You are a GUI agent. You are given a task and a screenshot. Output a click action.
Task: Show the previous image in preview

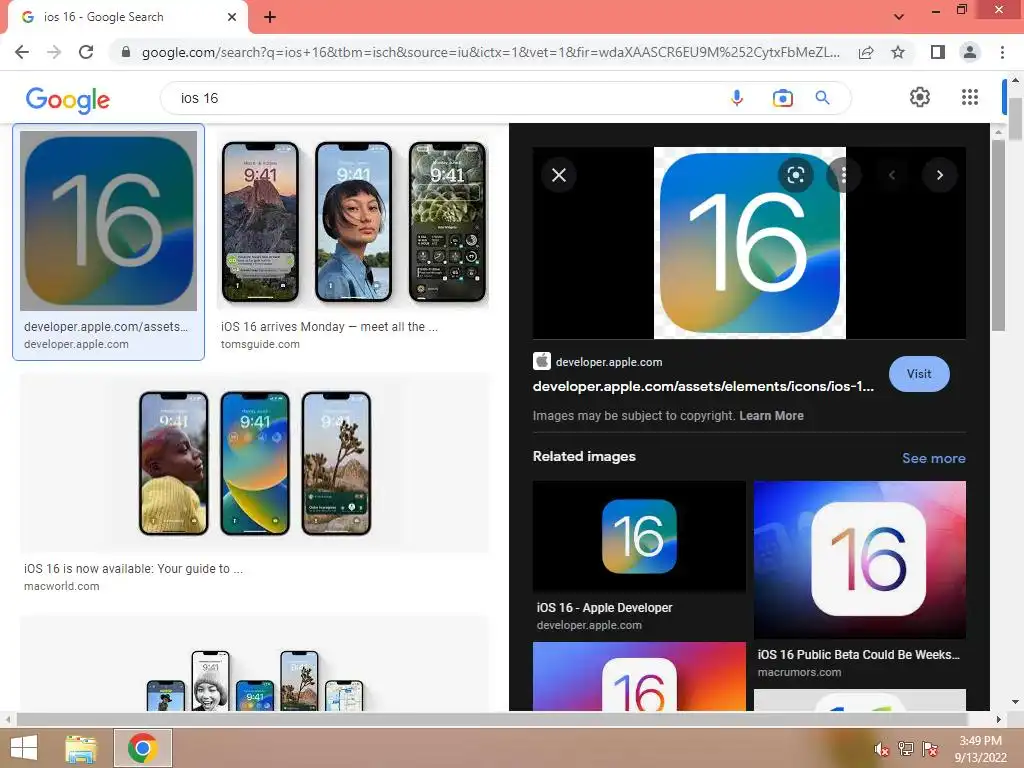coord(891,175)
